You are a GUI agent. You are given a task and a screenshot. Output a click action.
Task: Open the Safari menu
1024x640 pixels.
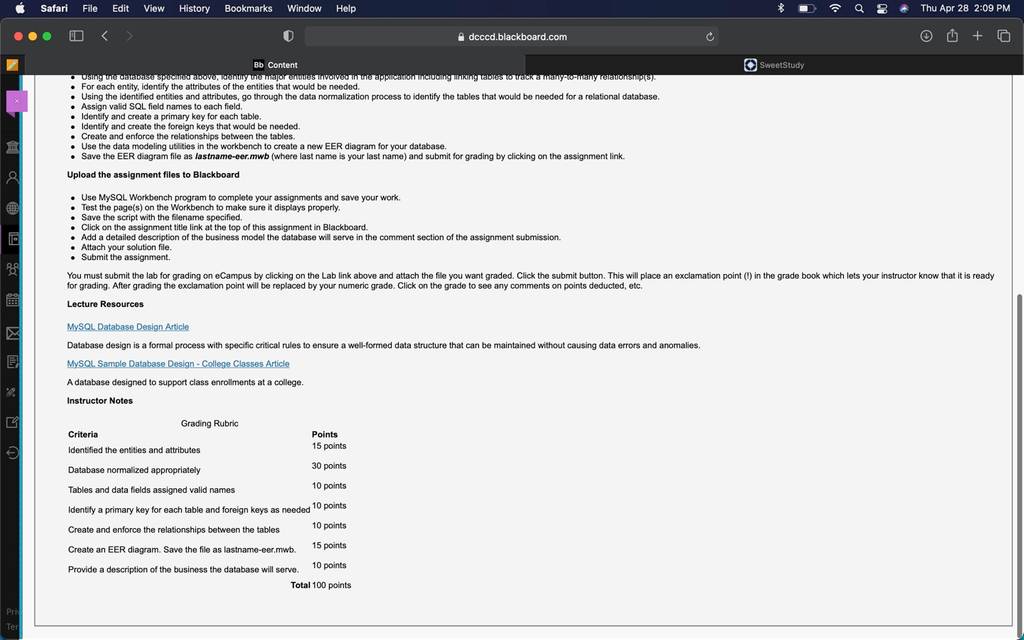(x=54, y=8)
